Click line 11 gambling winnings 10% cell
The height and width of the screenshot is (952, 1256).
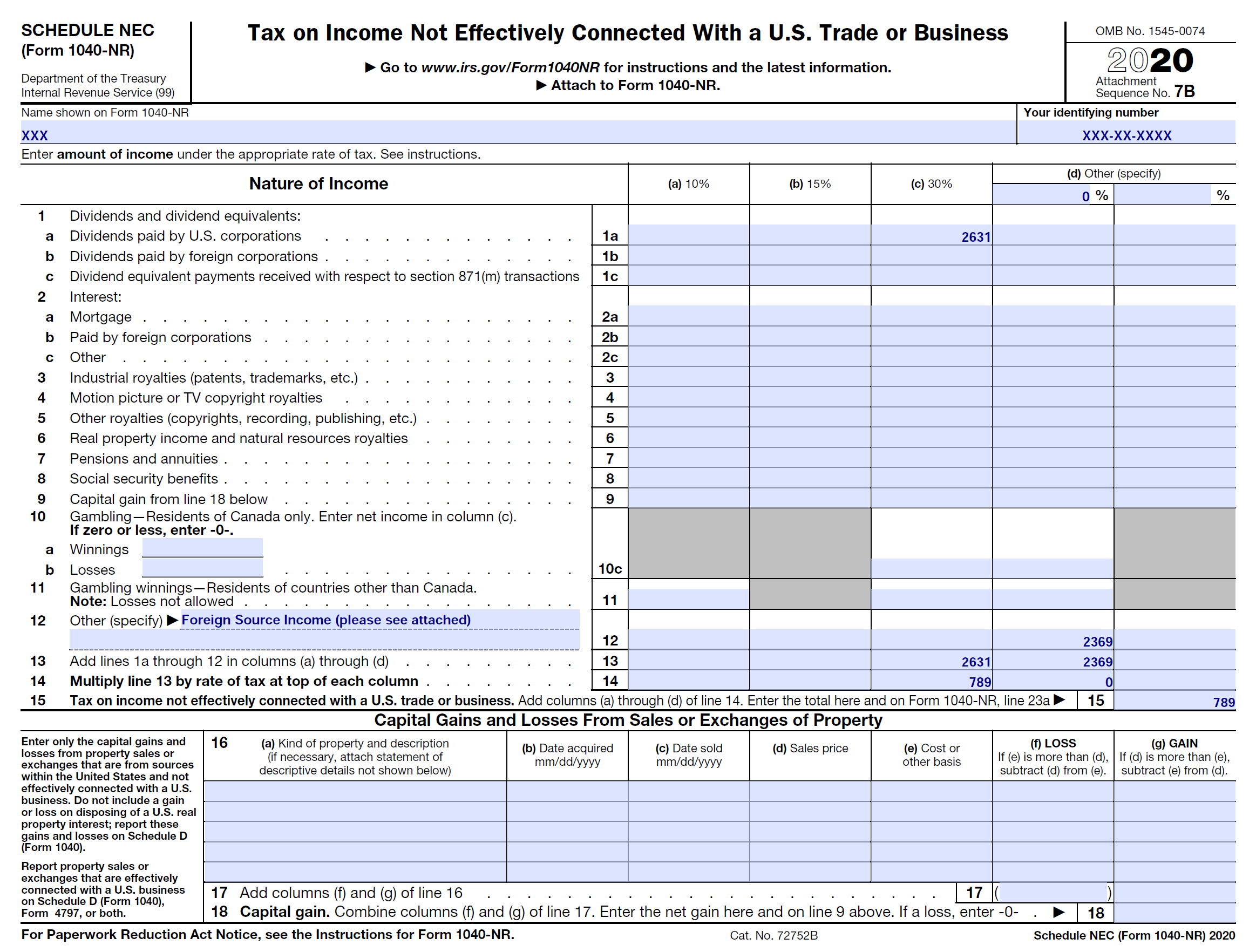pyautogui.click(x=689, y=600)
